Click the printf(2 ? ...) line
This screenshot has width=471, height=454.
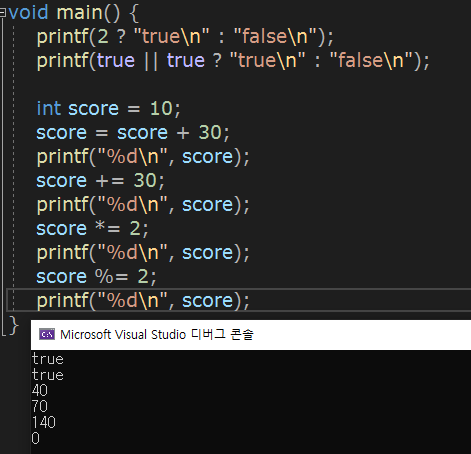[185, 36]
